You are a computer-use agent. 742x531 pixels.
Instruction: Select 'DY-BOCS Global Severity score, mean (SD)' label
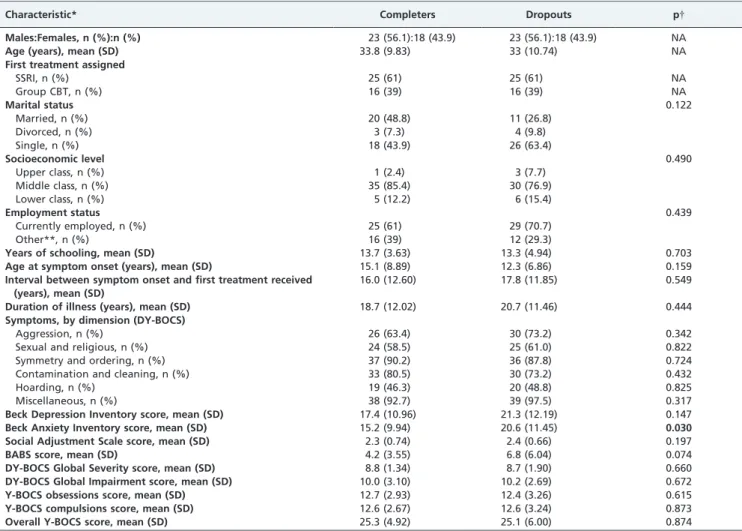110,468
